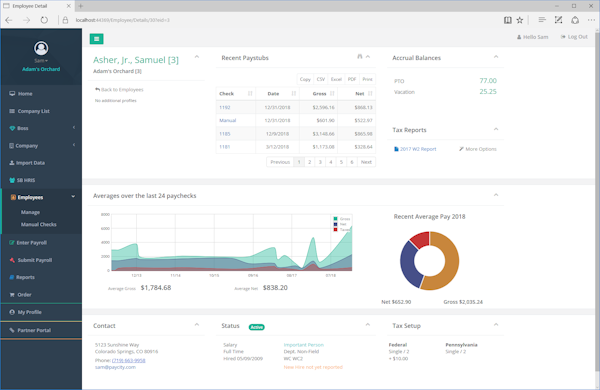Click the user avatar icon in sidebar

41,48
